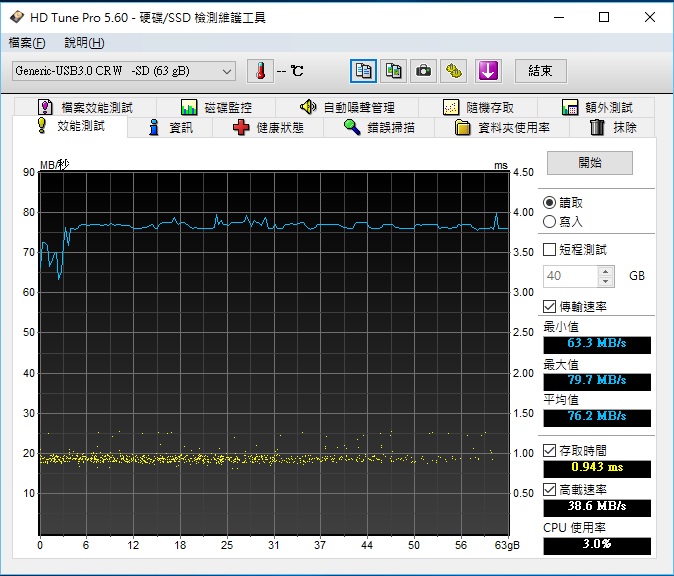Maximize the HD Tune Pro window

tap(604, 17)
